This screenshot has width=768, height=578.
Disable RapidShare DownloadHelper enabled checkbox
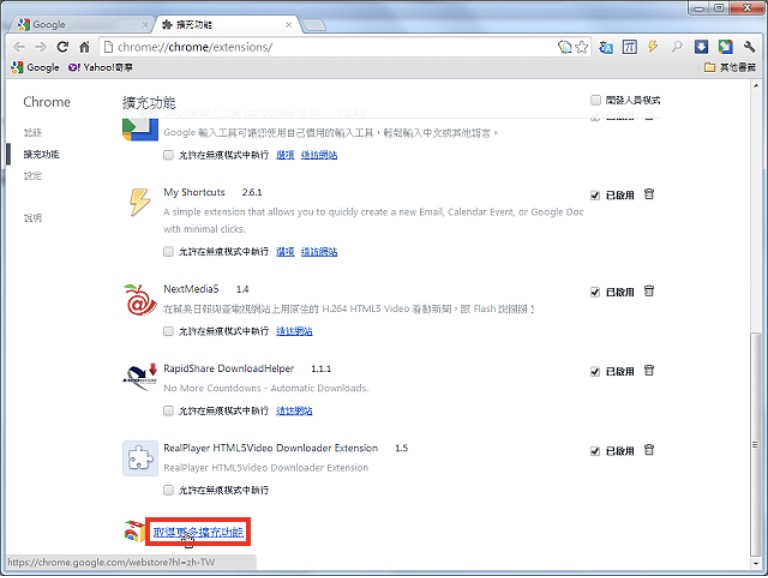pyautogui.click(x=596, y=371)
